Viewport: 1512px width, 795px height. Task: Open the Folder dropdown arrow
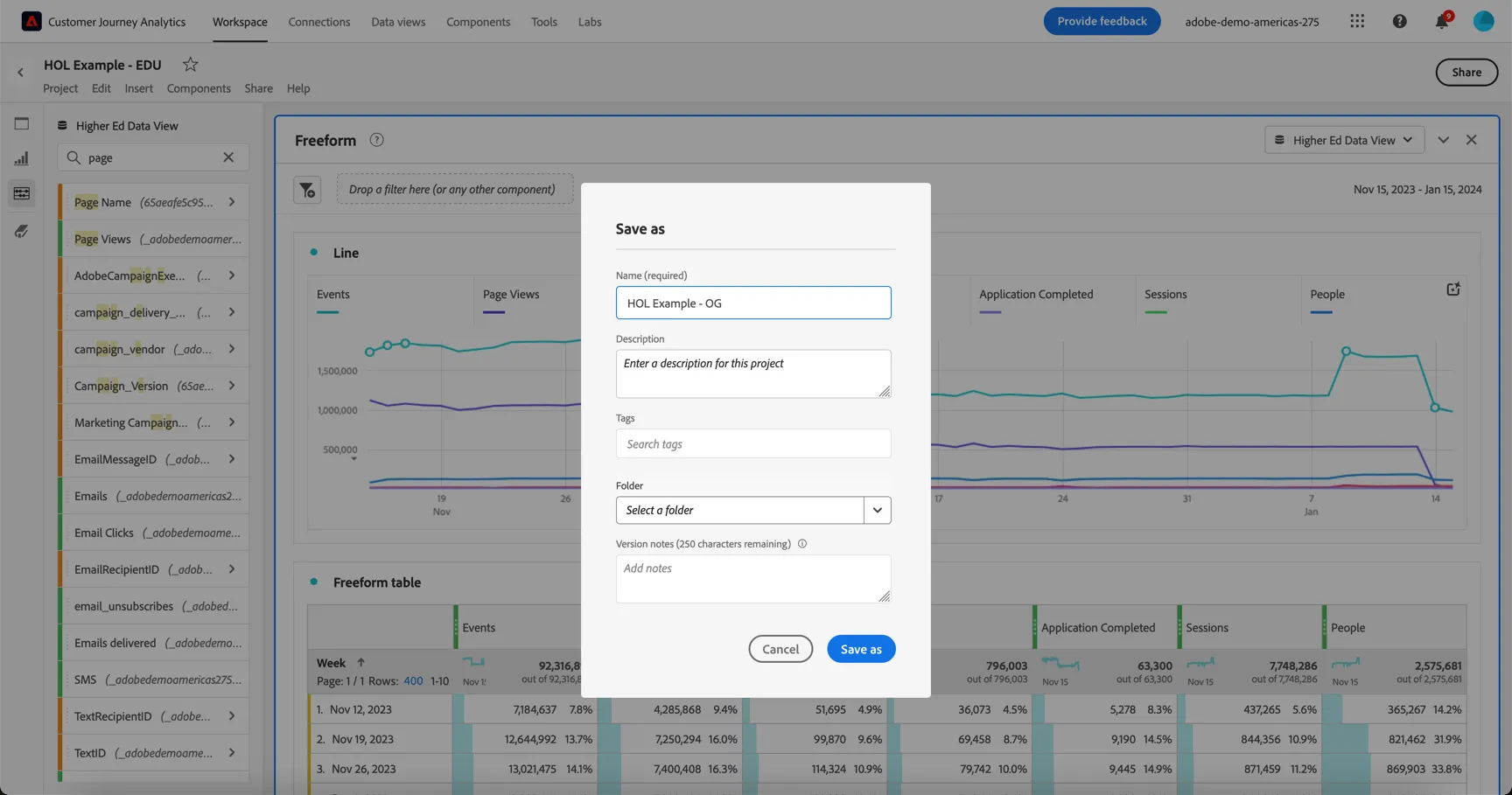[x=877, y=510]
